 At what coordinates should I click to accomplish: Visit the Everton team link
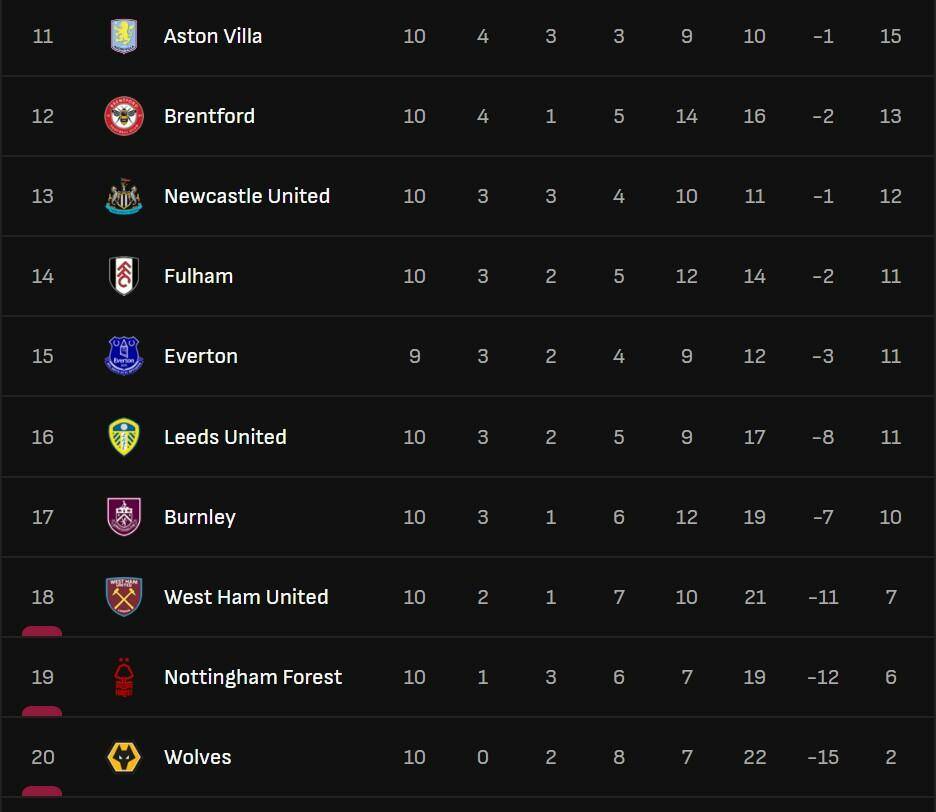pos(201,356)
